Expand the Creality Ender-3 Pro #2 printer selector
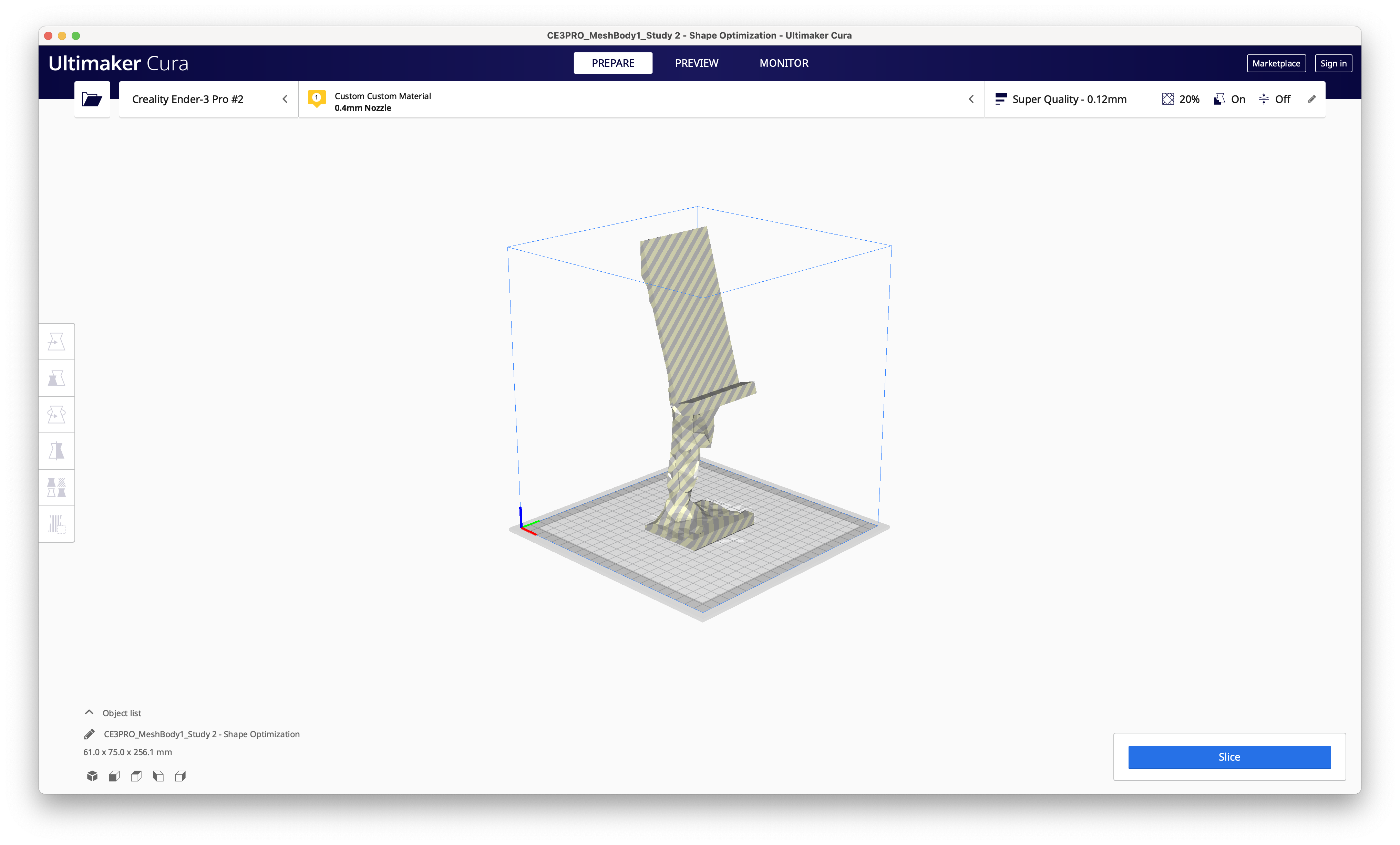1400x845 pixels. pos(208,100)
